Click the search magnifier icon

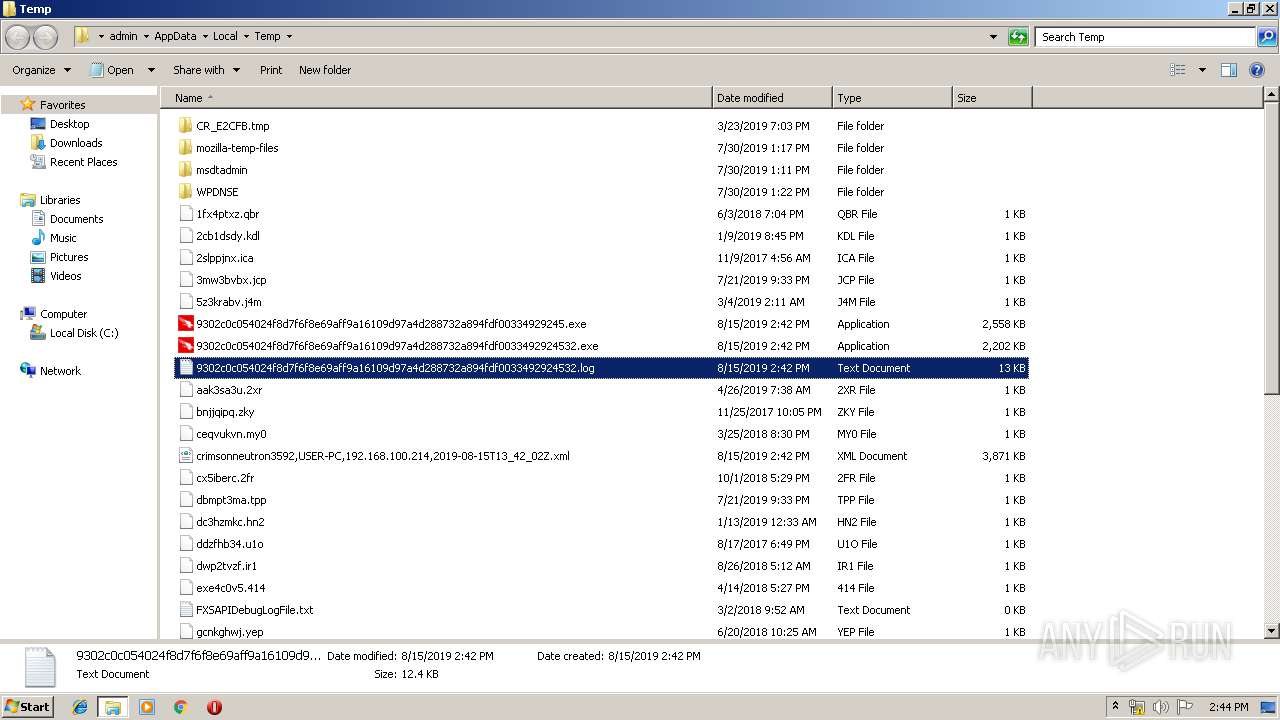click(1266, 37)
